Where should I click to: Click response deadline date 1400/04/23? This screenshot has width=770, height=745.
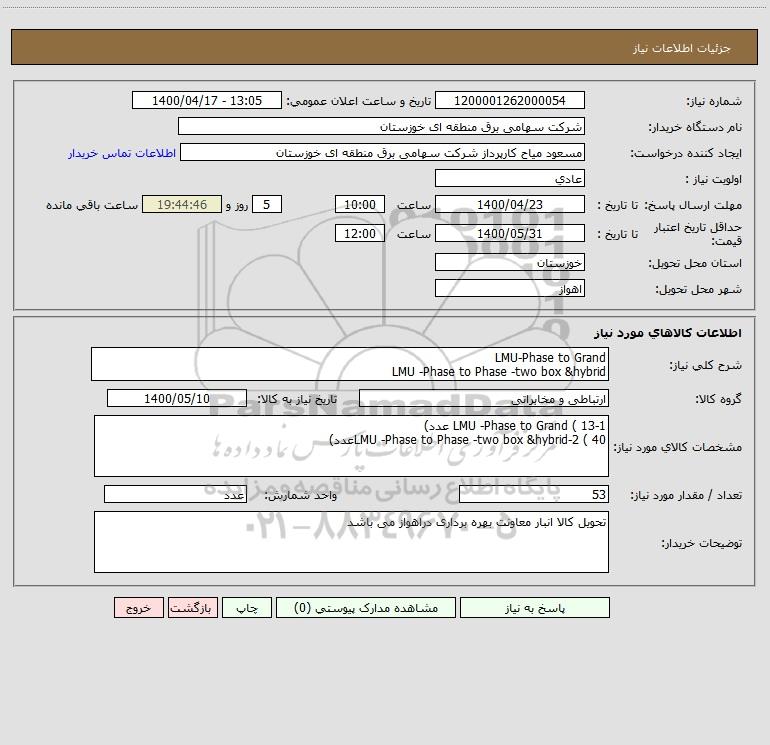click(x=510, y=204)
